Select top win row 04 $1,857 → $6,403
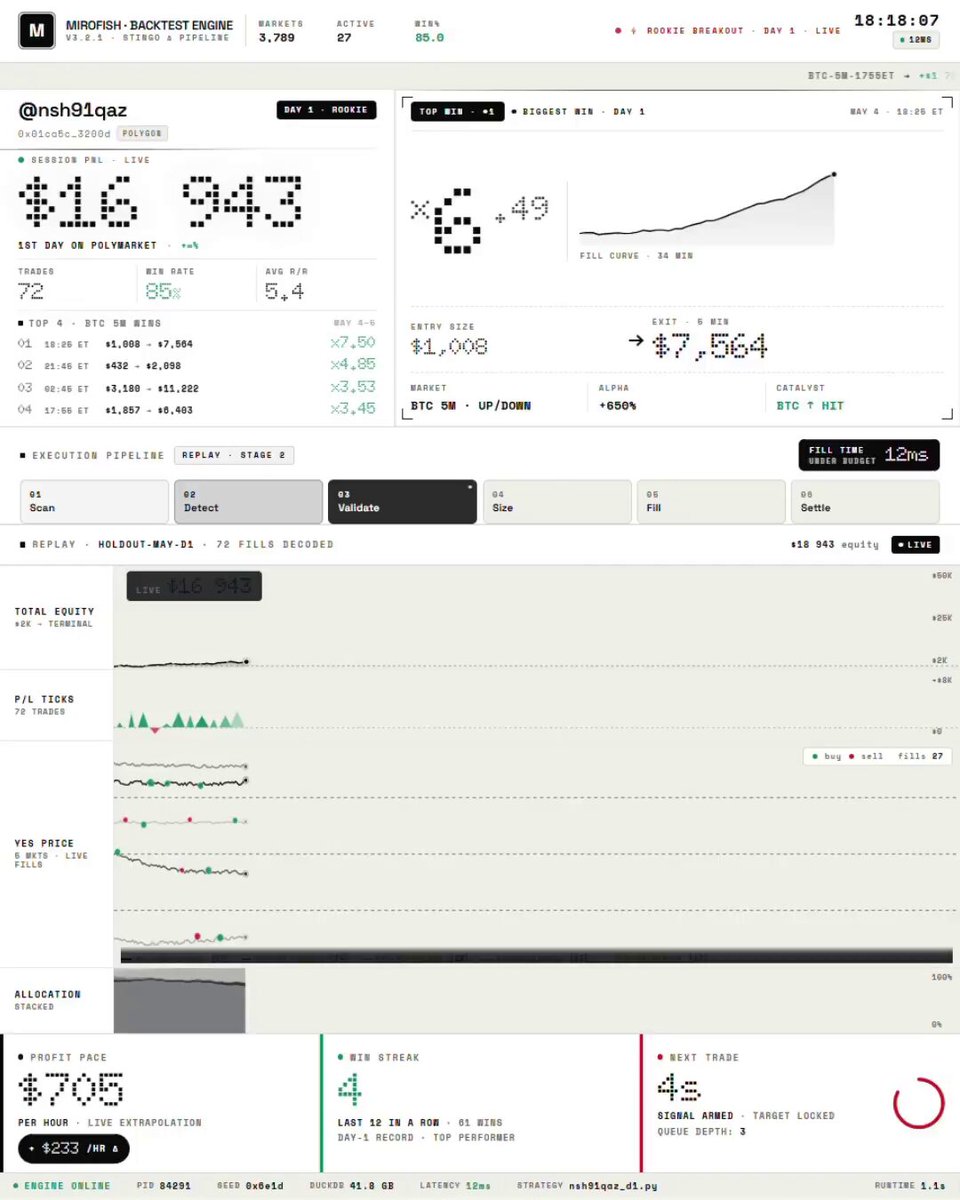The height and width of the screenshot is (1200, 960). (197, 409)
